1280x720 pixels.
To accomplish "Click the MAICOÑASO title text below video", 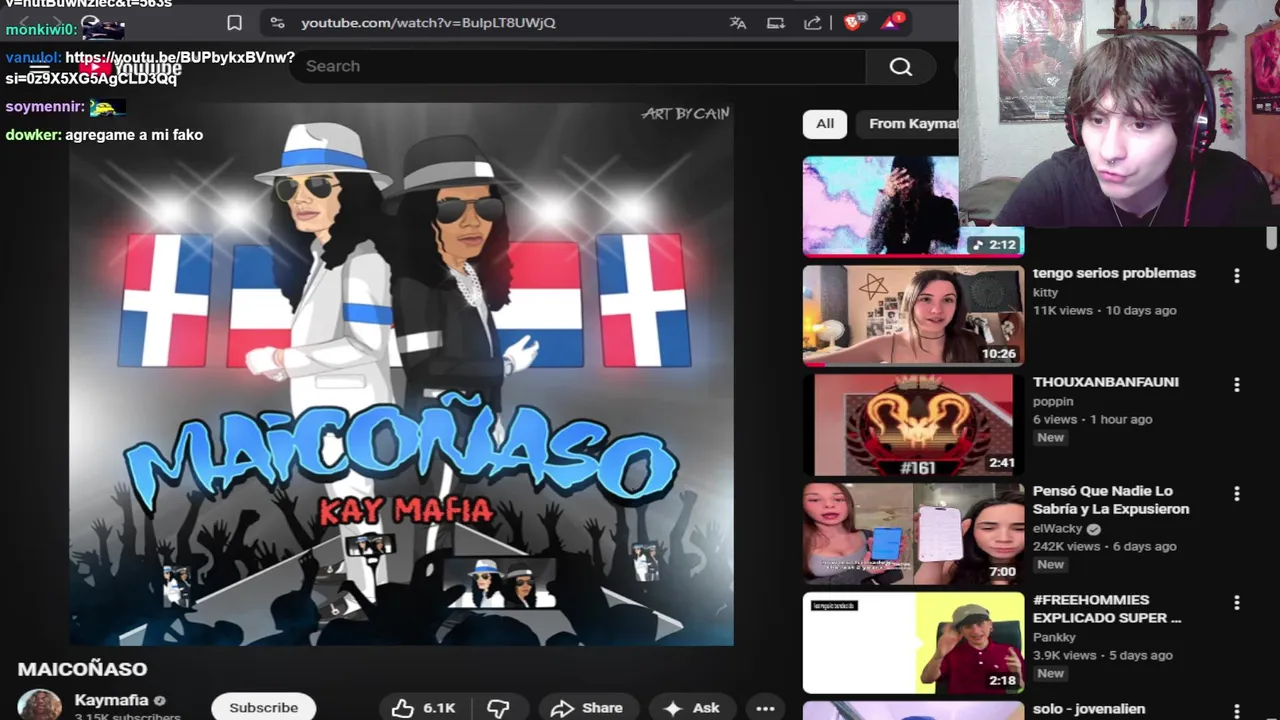I will click(x=82, y=669).
